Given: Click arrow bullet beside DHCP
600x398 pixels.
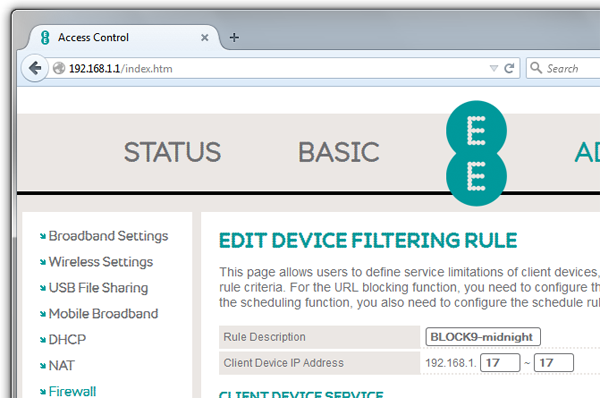Looking at the screenshot, I should tap(43, 340).
